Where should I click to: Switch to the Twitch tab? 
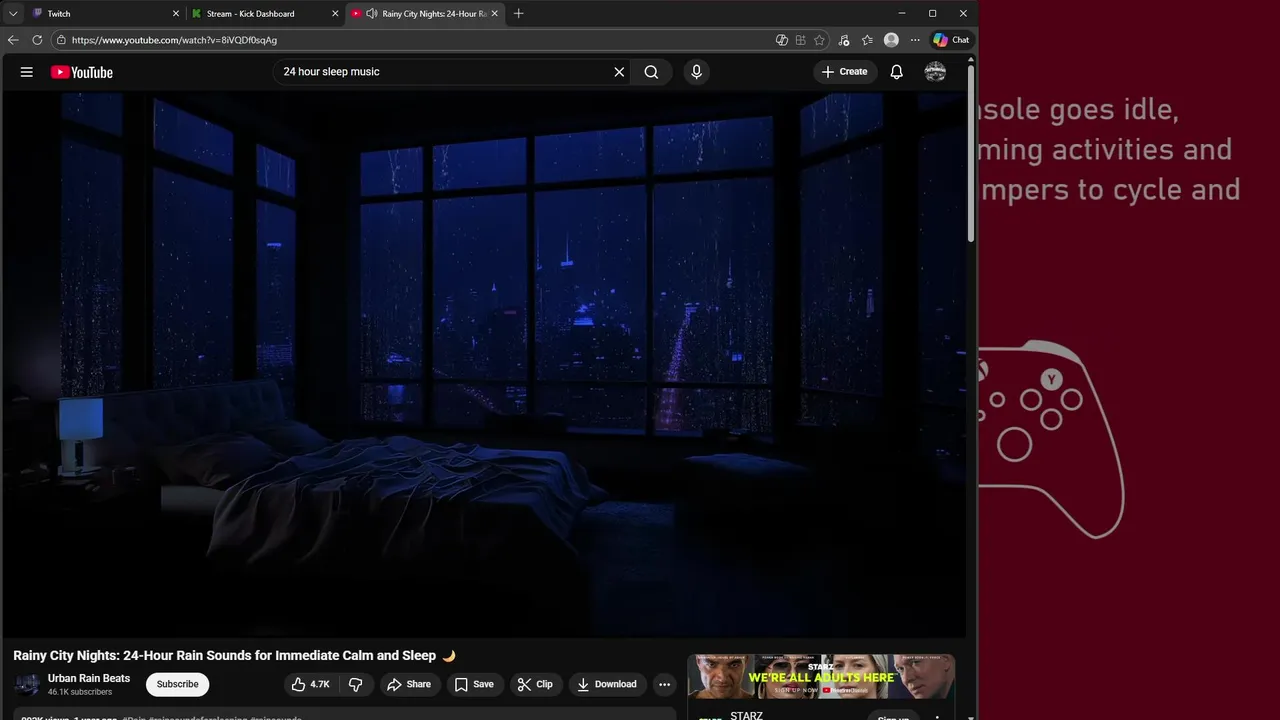tap(105, 14)
